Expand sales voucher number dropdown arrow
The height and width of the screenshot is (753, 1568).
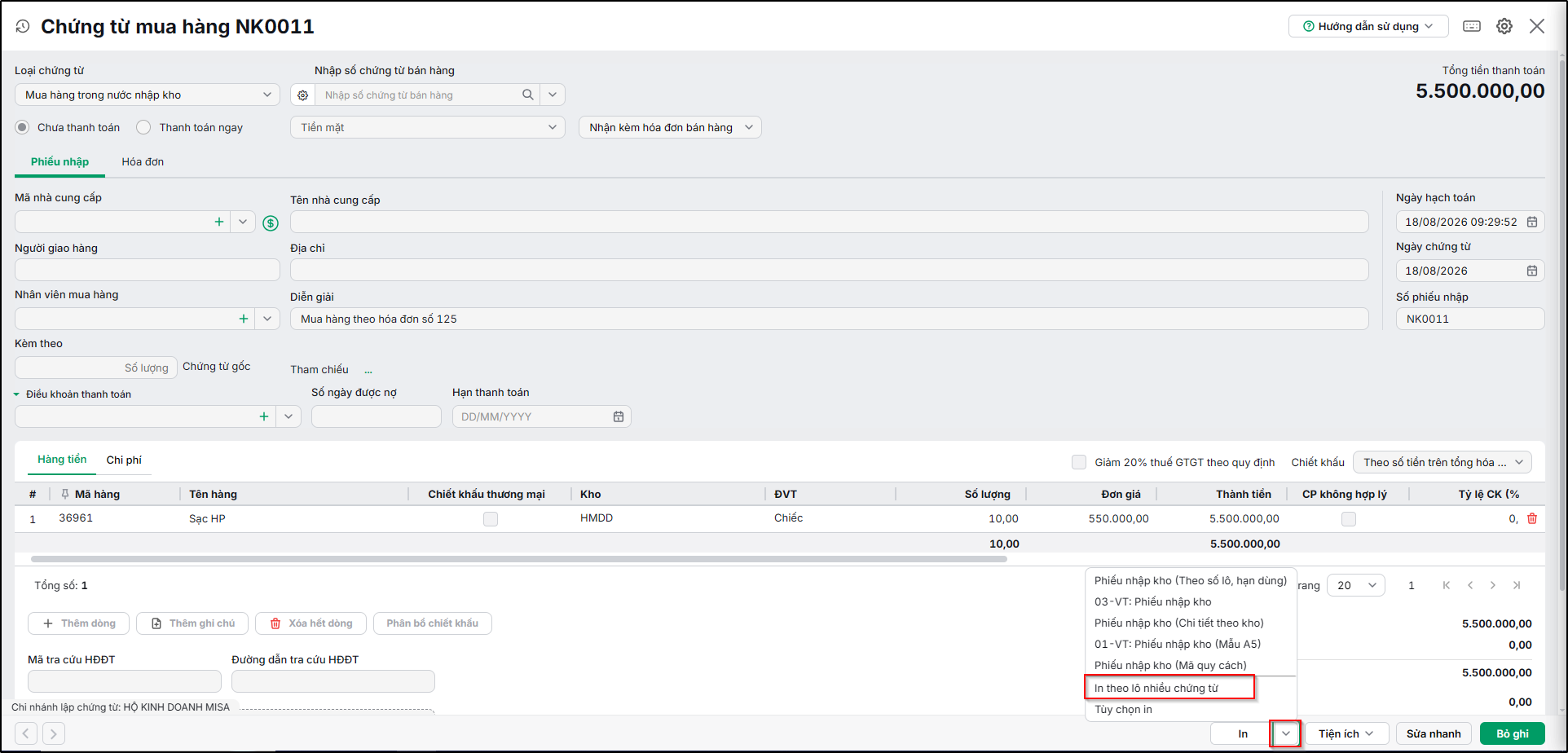pyautogui.click(x=553, y=95)
